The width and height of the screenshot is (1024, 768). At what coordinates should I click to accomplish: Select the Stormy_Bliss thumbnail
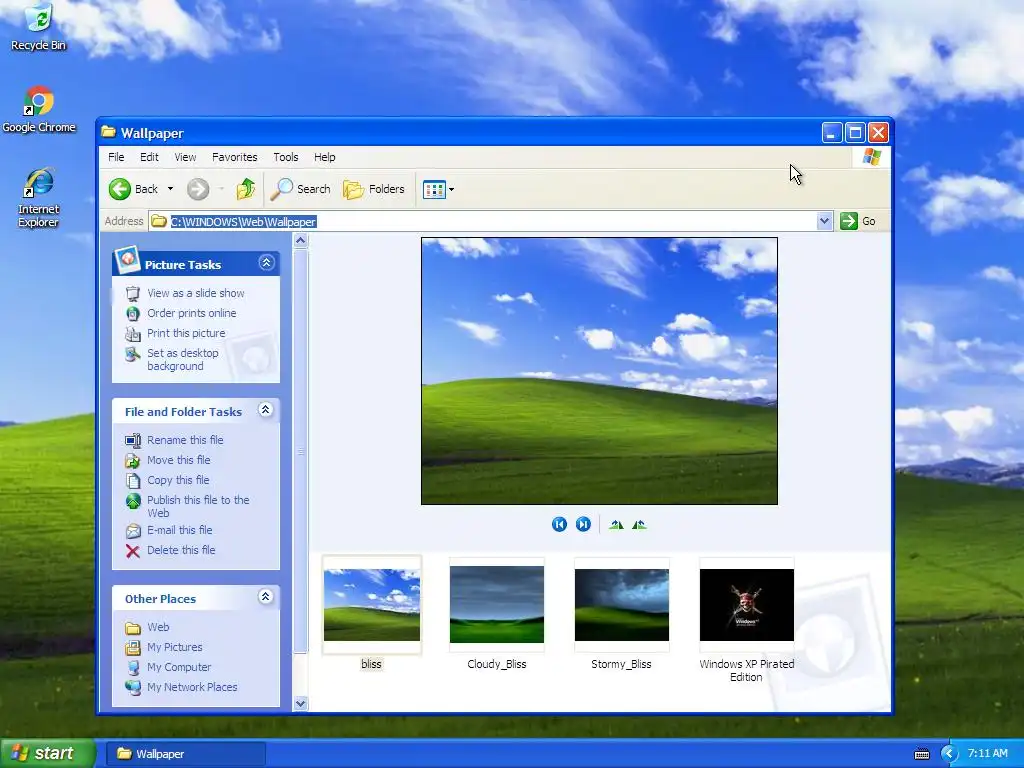click(x=621, y=605)
